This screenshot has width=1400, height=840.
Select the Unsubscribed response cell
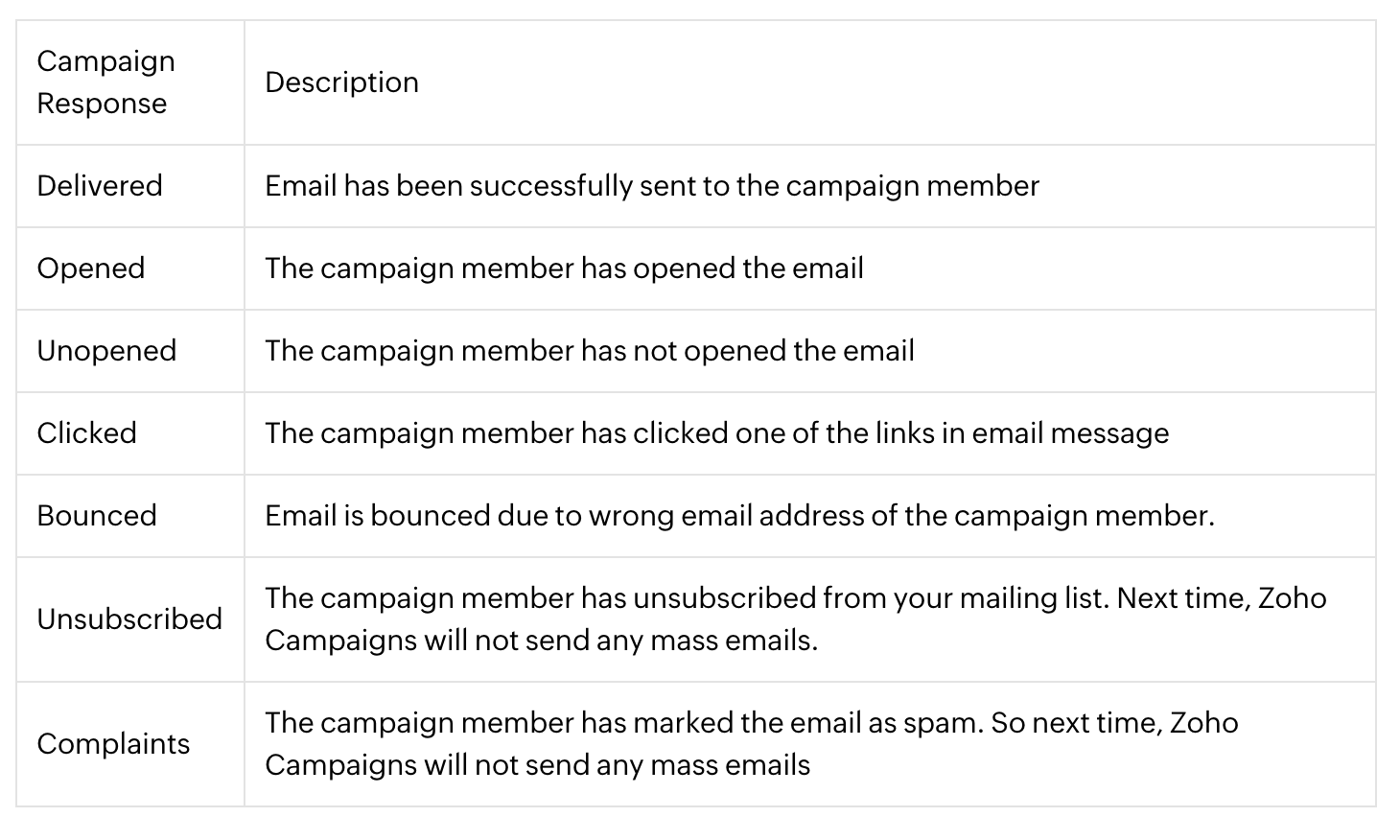129,619
